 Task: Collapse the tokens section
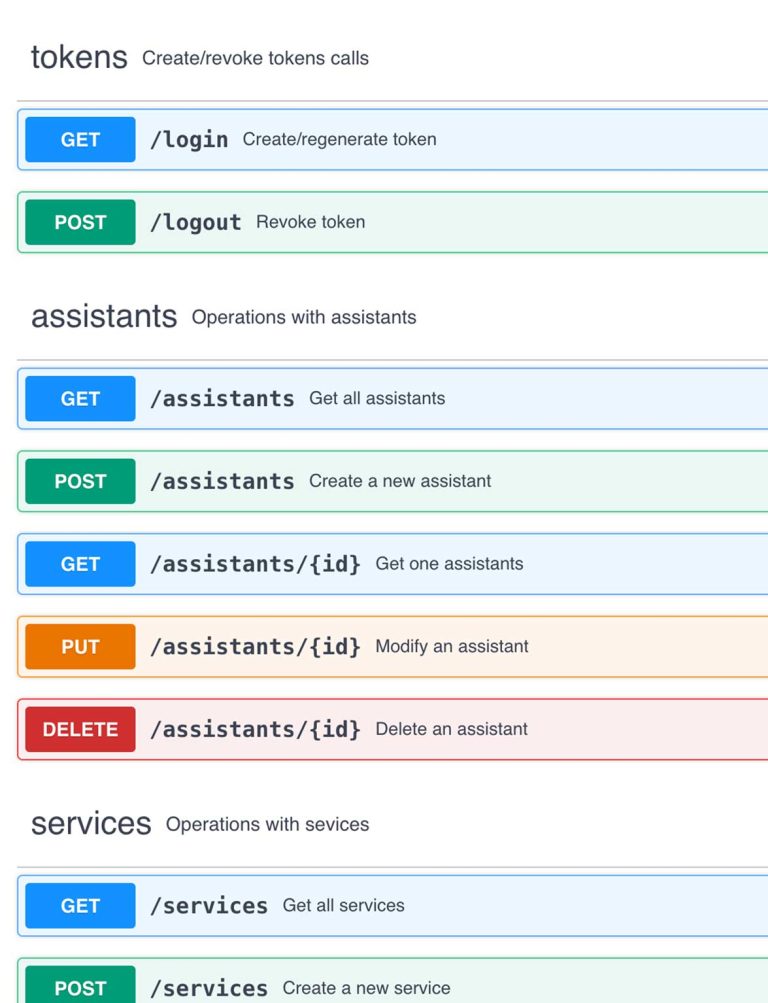(80, 57)
